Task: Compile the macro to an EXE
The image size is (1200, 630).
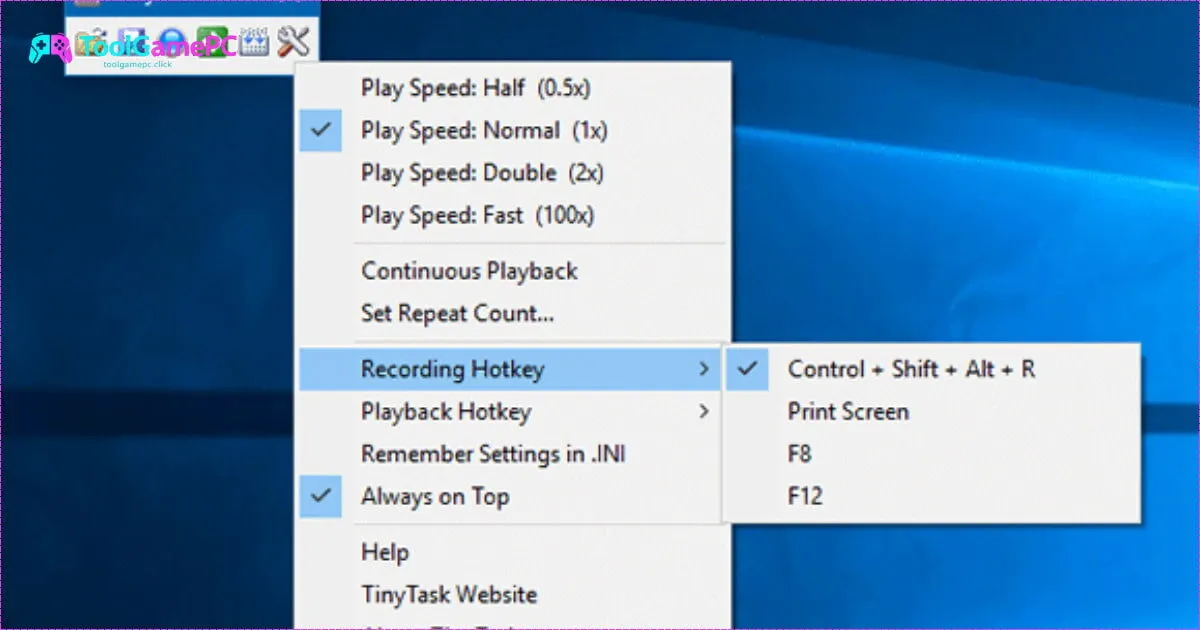Action: pos(253,40)
